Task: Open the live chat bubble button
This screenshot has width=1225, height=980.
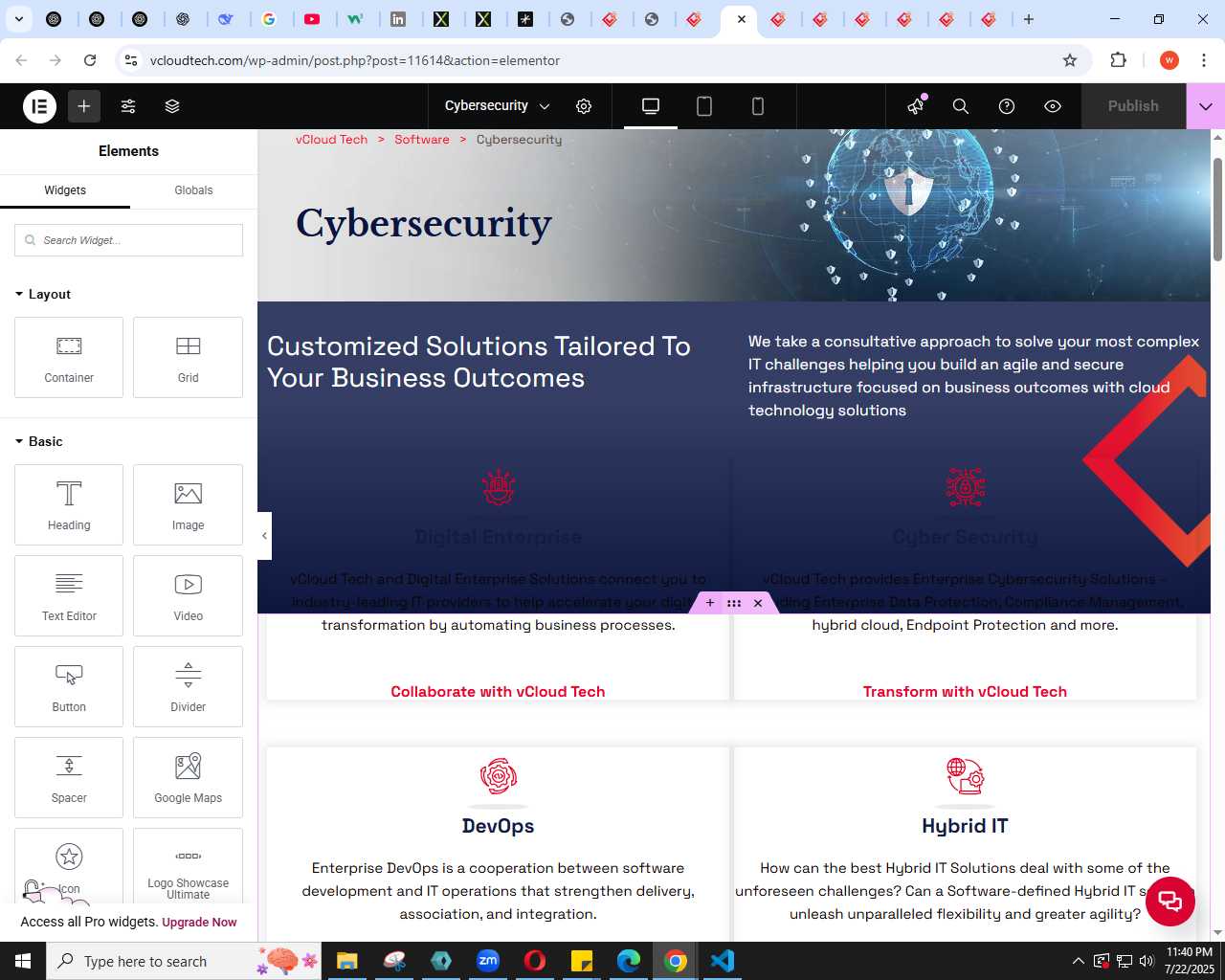Action: [1169, 902]
